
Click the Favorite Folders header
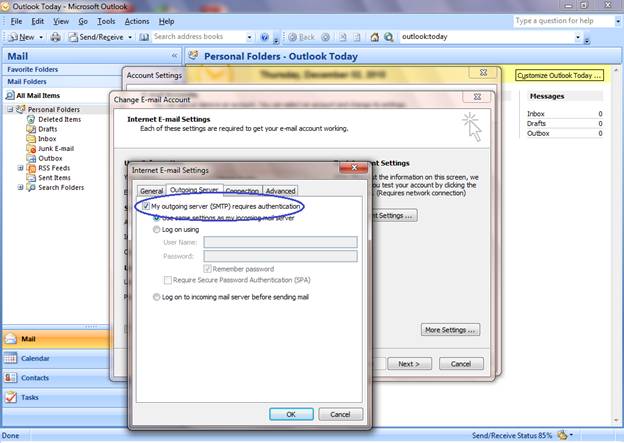[33, 69]
